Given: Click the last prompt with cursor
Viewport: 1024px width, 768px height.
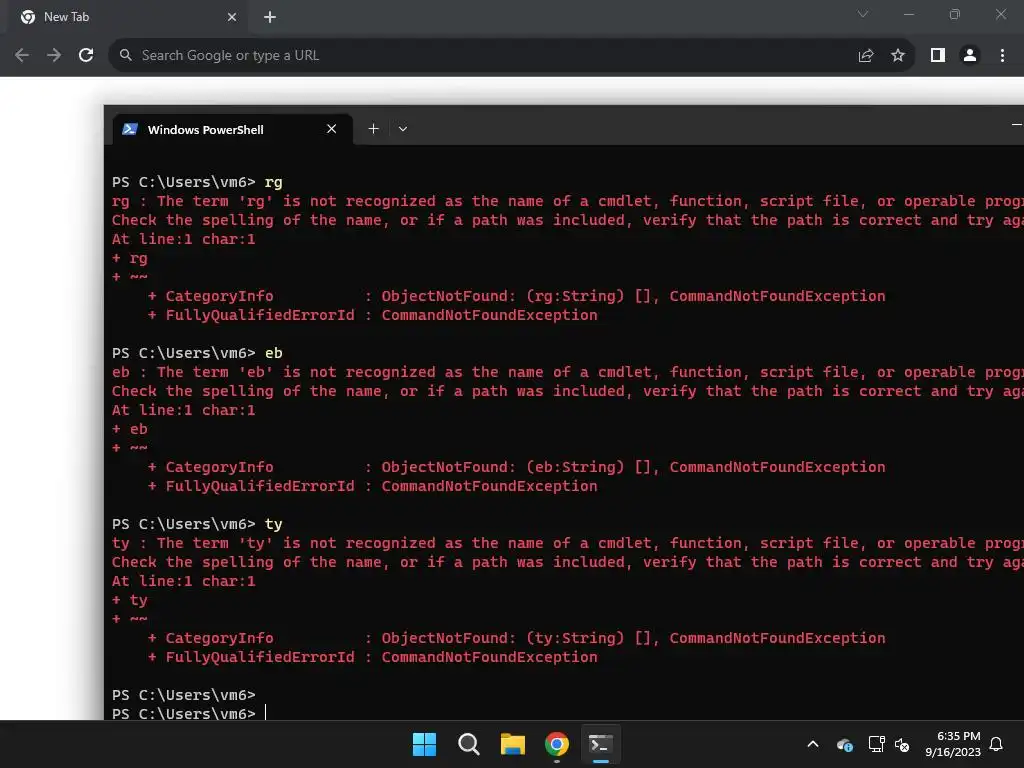Looking at the screenshot, I should tap(189, 713).
